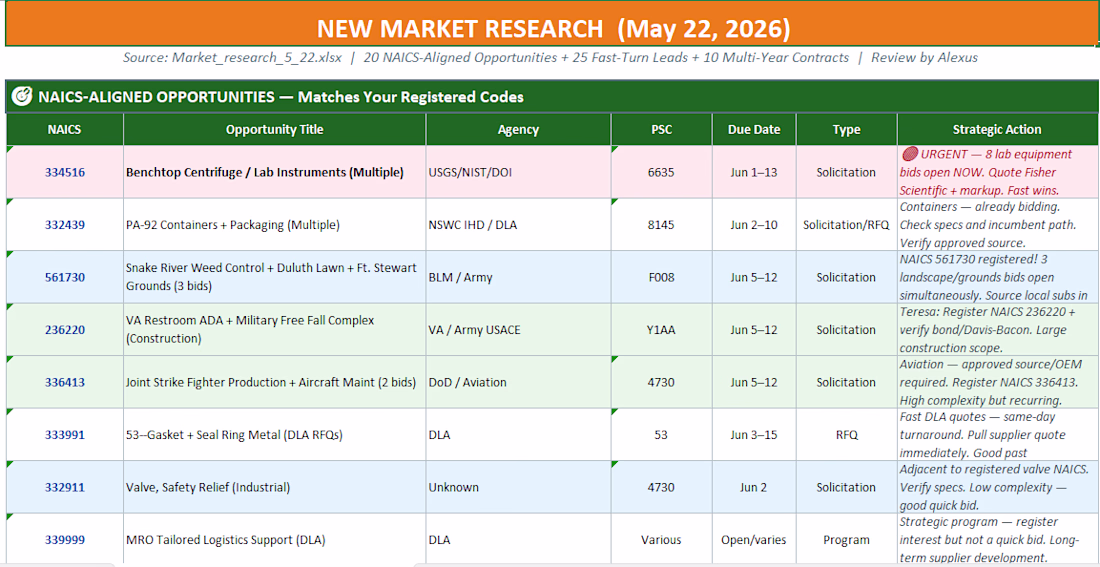Screen dimensions: 1100x567
Task: Select the Containers — already bidding action cell
Action: click(x=998, y=225)
